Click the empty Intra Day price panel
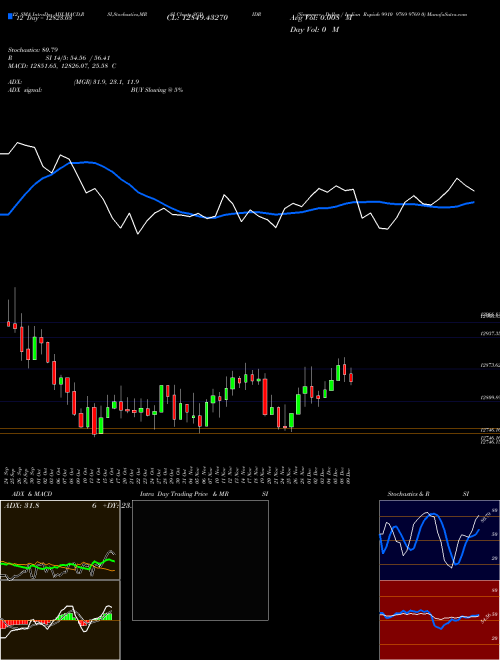The image size is (500, 660). pos(200,560)
